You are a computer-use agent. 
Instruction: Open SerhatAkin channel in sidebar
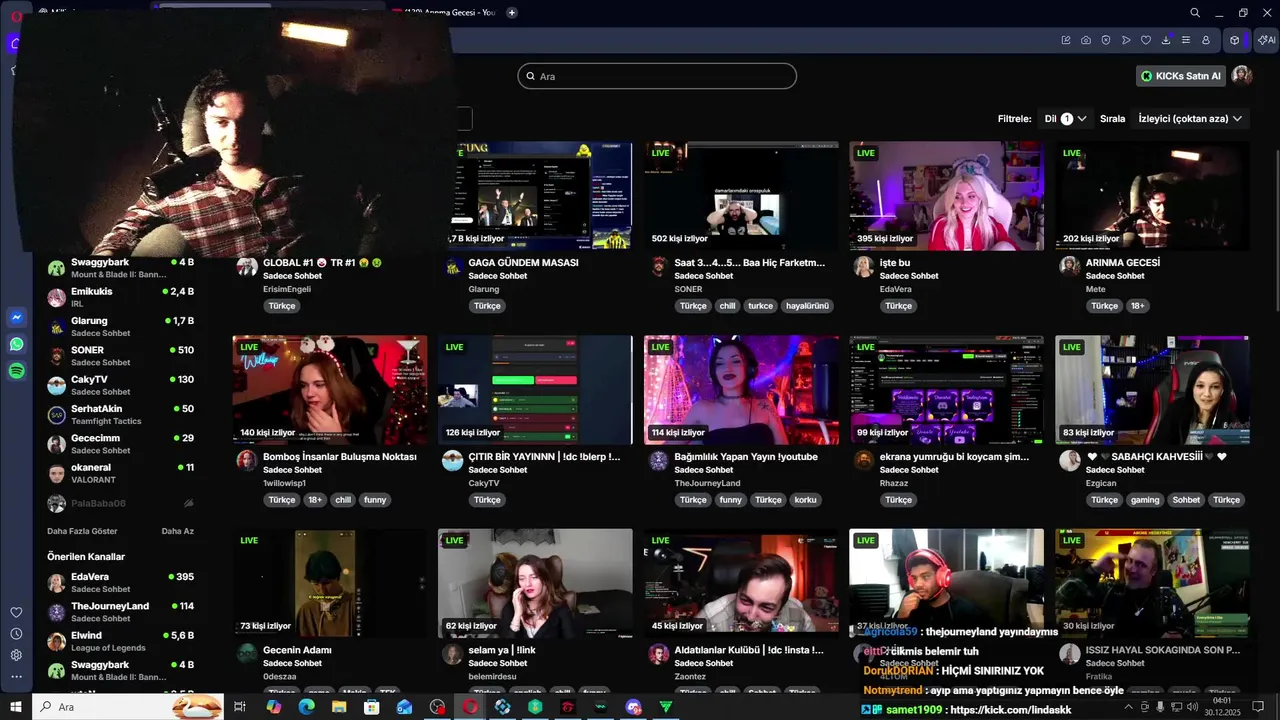(x=121, y=414)
